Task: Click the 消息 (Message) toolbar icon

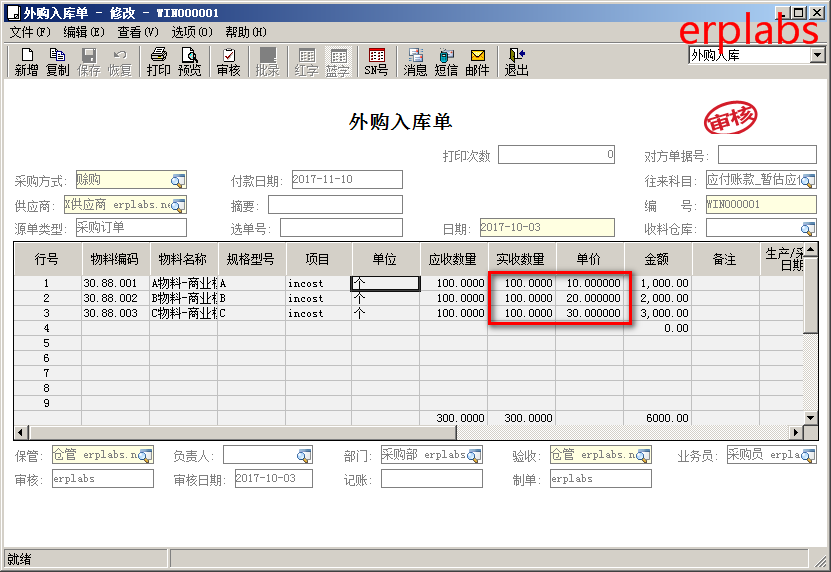Action: (x=415, y=61)
